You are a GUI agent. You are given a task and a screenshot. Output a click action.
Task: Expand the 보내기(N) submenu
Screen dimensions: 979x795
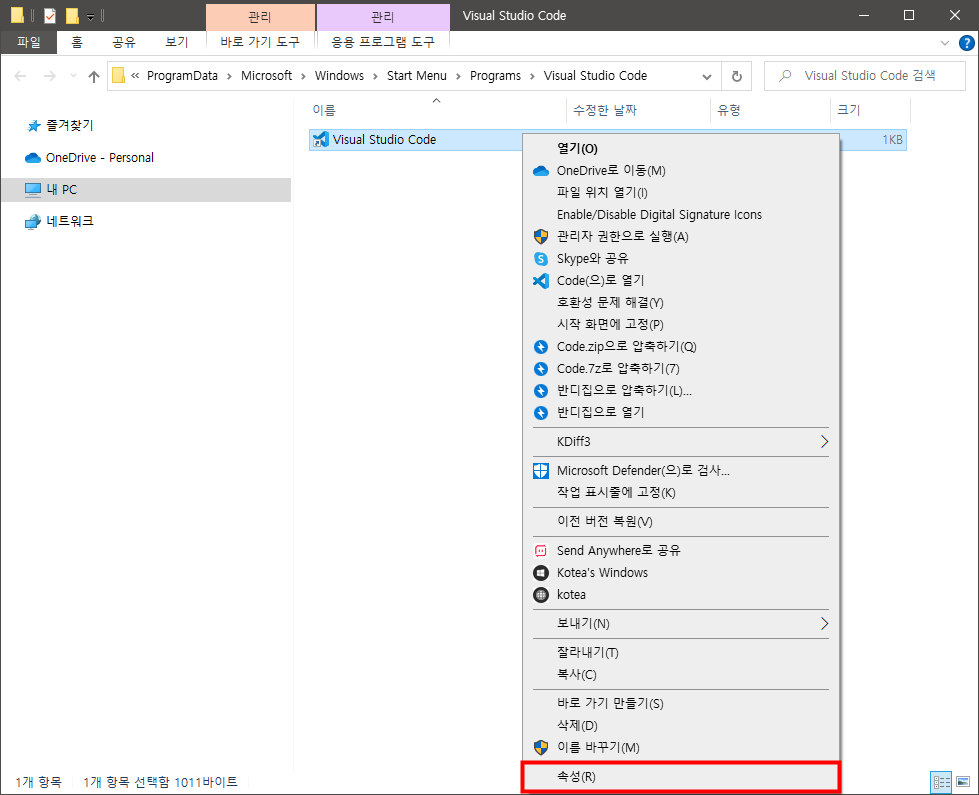tap(824, 623)
